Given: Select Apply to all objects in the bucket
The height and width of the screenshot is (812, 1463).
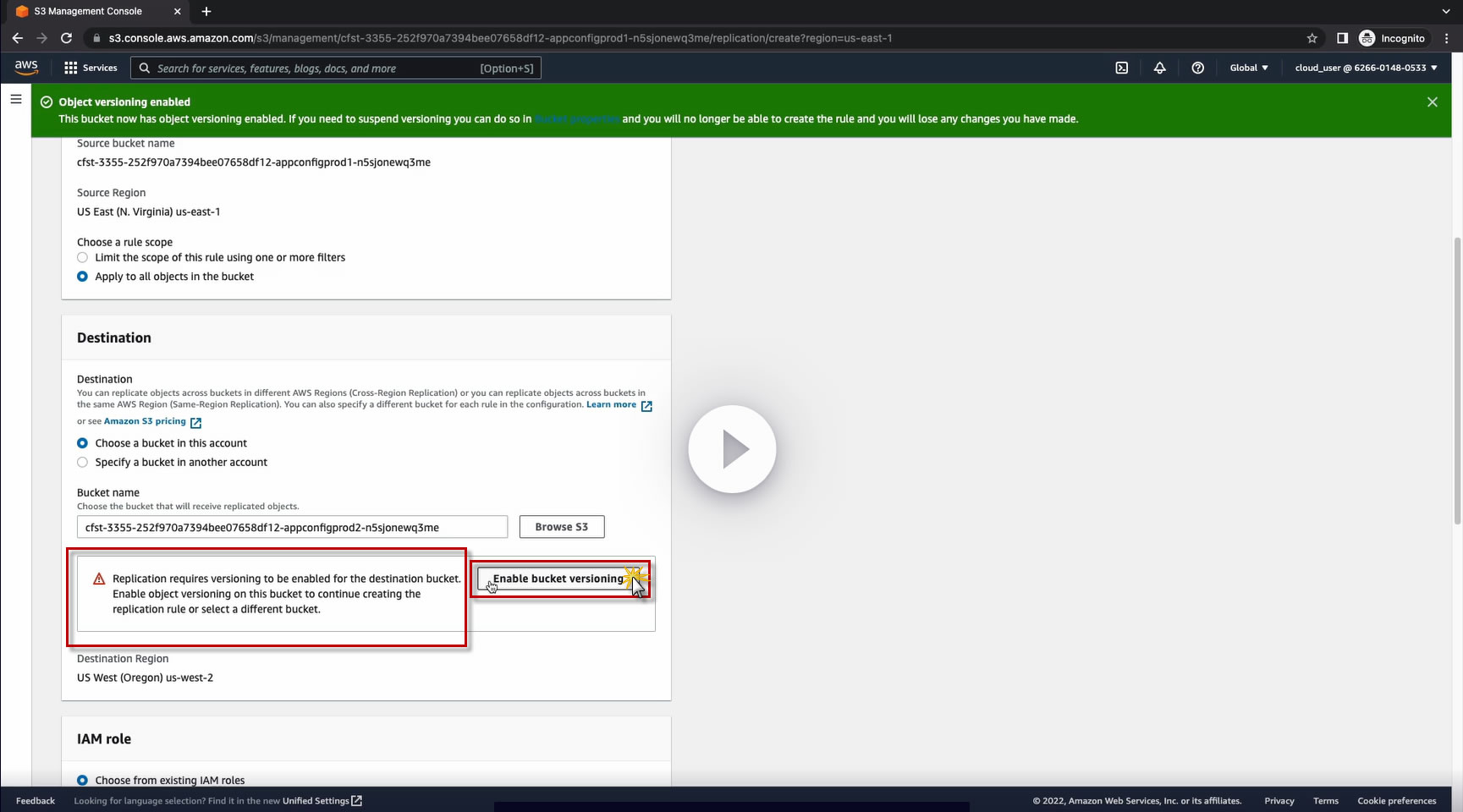Looking at the screenshot, I should (x=82, y=277).
